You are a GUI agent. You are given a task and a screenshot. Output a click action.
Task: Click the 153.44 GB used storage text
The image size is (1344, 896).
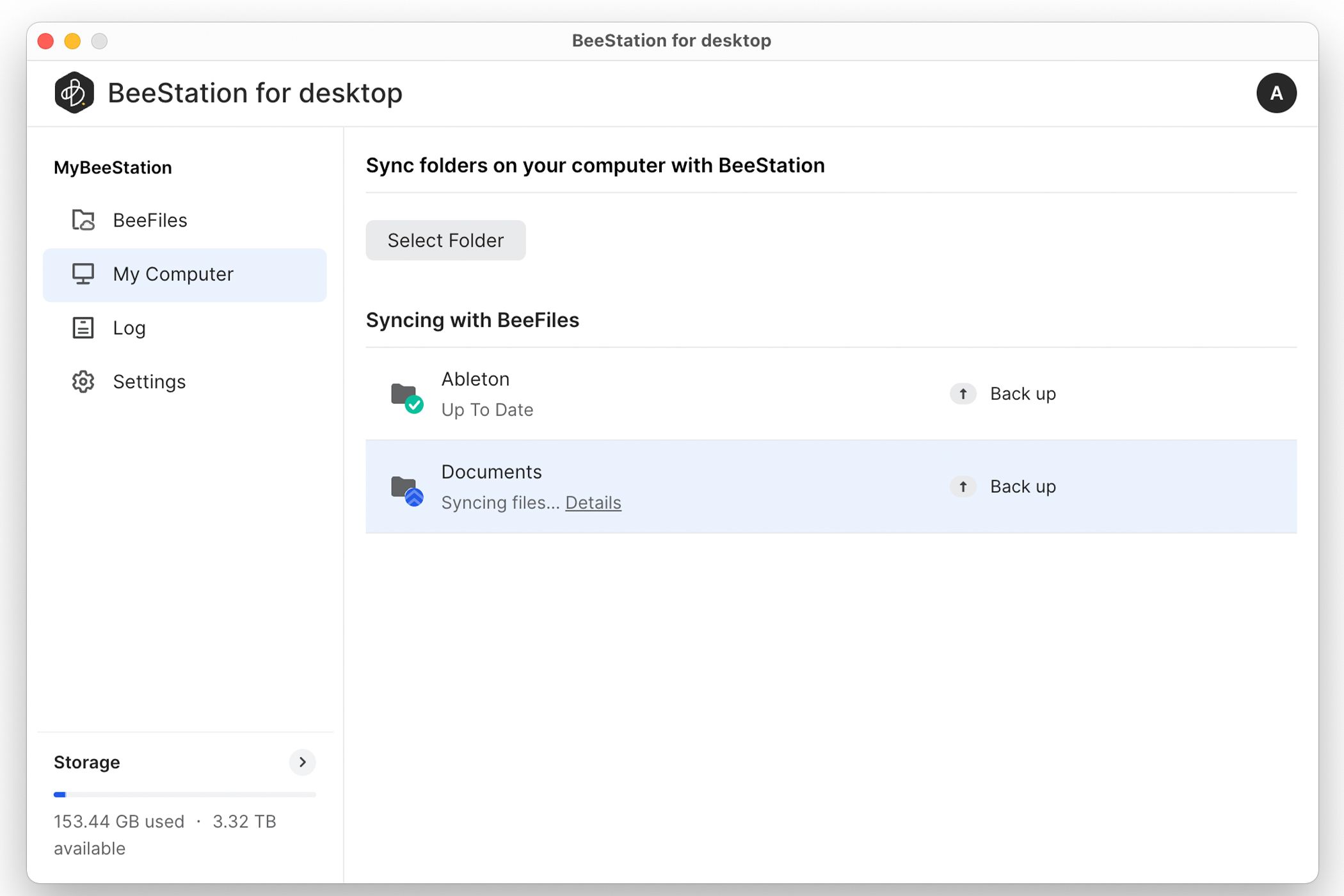click(119, 821)
